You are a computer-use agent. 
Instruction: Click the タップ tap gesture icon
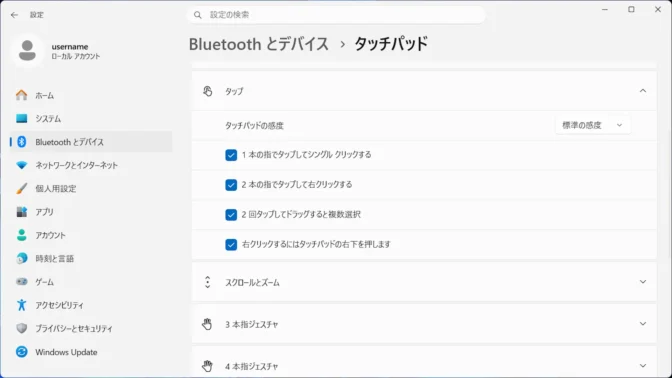pyautogui.click(x=208, y=91)
